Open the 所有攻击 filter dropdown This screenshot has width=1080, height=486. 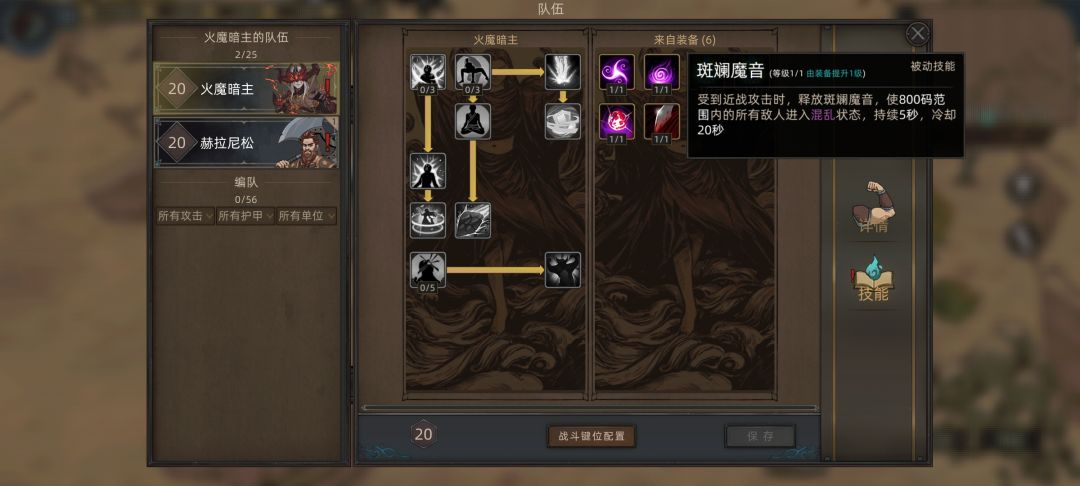[x=185, y=216]
